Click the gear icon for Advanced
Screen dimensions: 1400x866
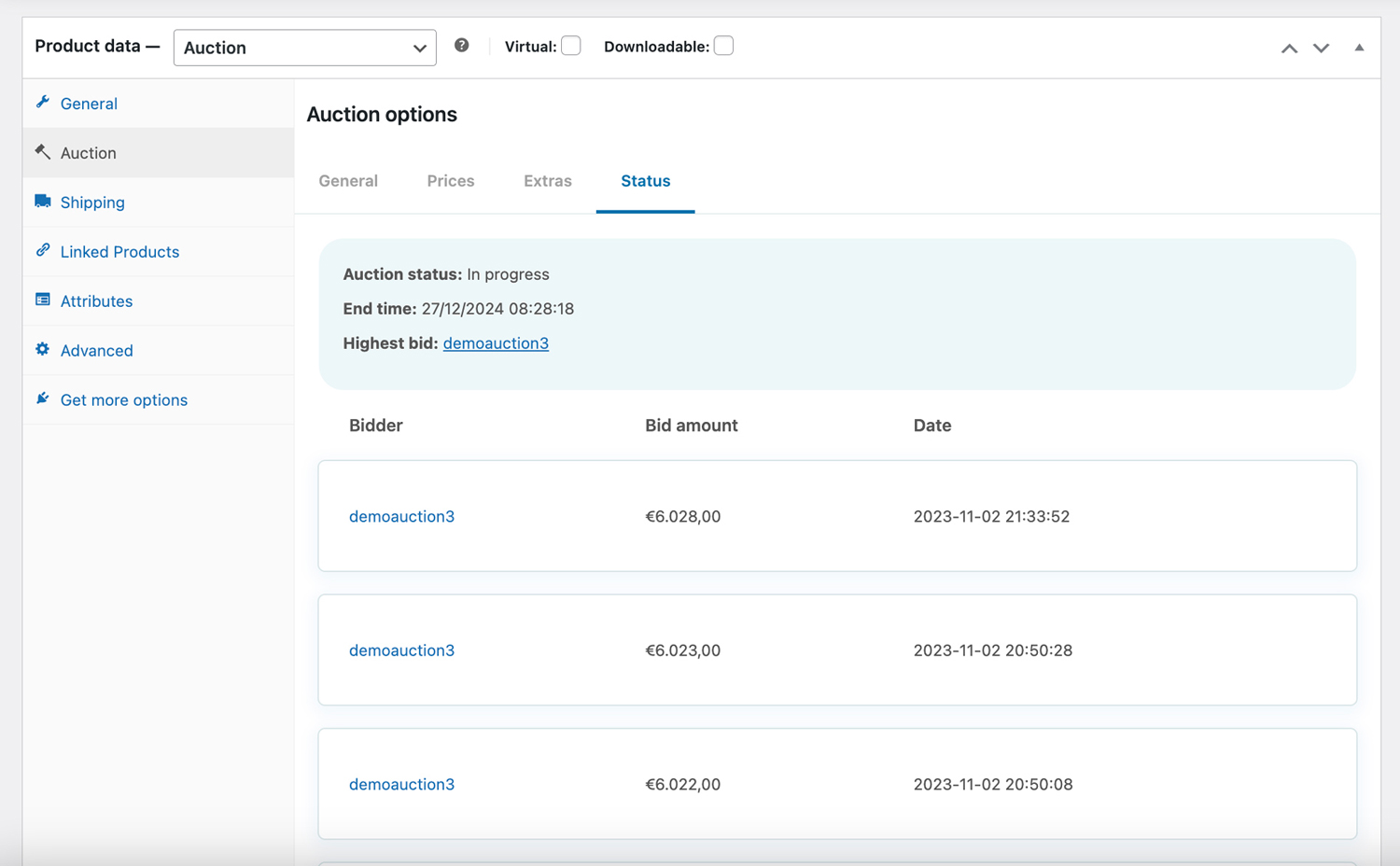pos(43,349)
